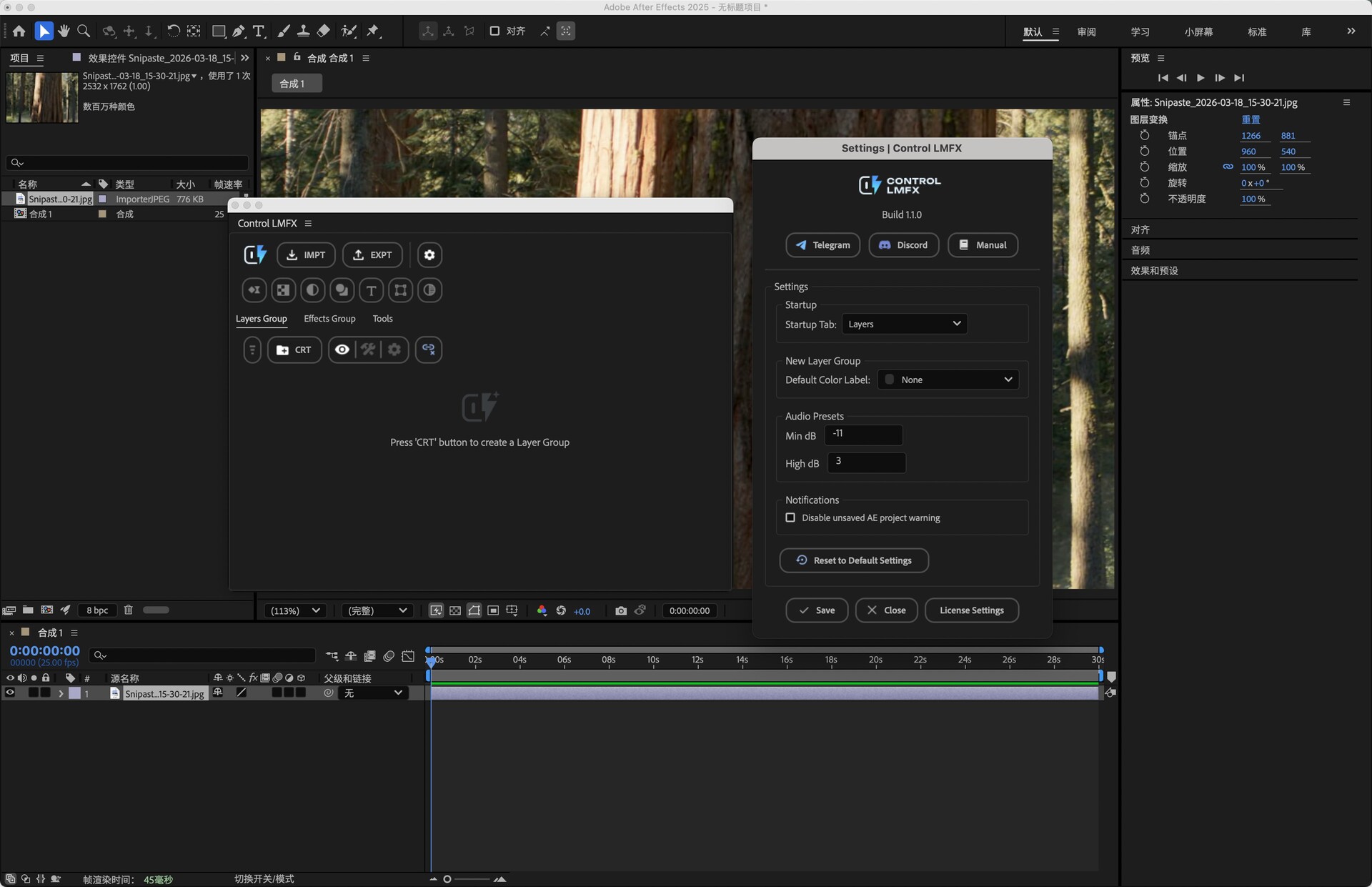Enable Disable unsaved AE project warning
The image size is (1372, 887).
click(790, 517)
